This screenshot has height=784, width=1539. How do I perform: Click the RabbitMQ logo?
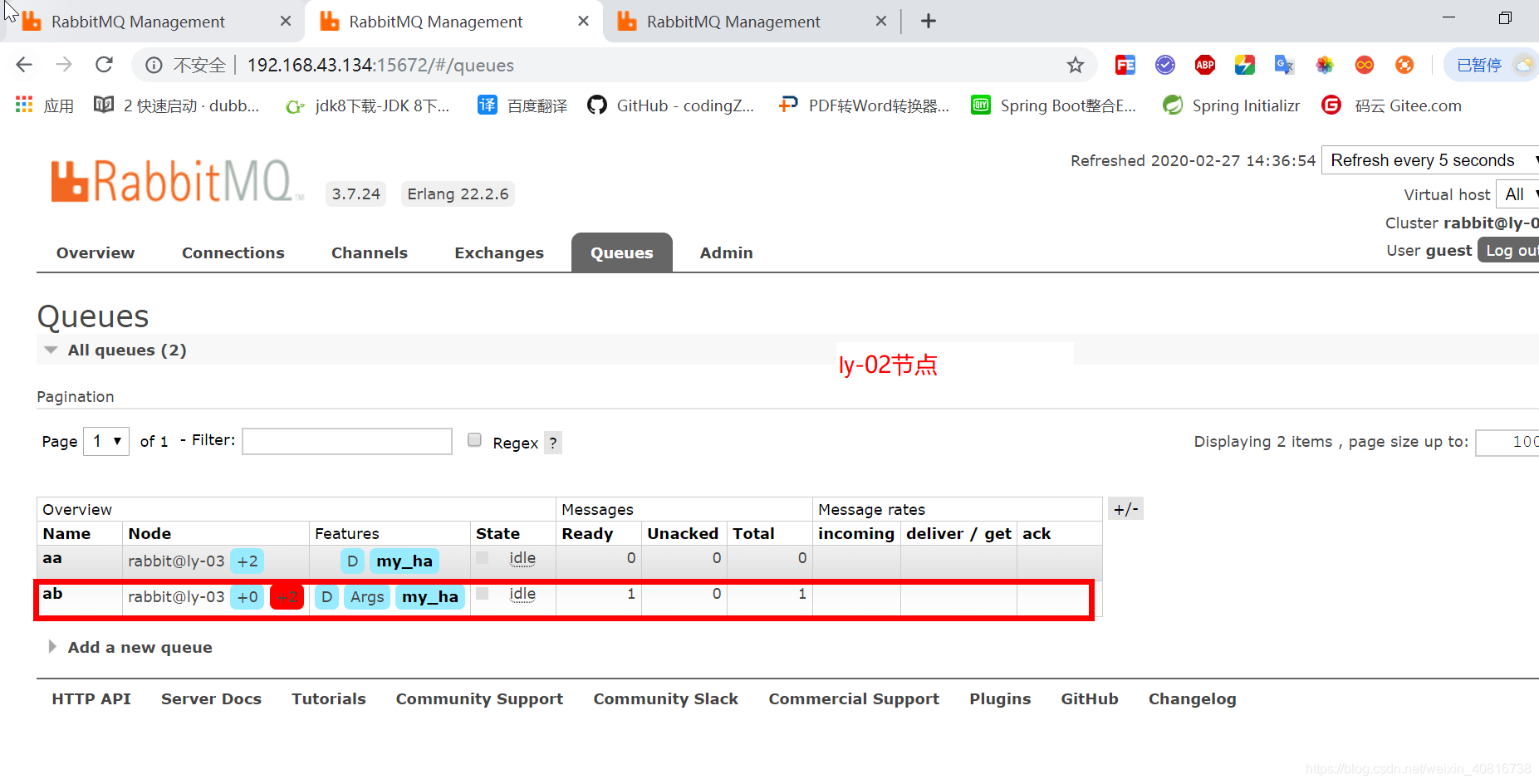pos(177,181)
